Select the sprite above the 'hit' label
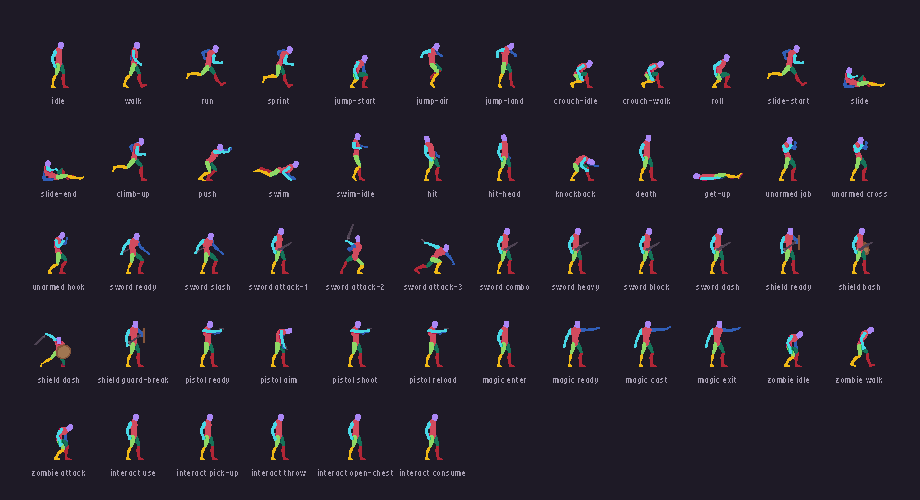Viewport: 920px width, 500px height. click(432, 158)
